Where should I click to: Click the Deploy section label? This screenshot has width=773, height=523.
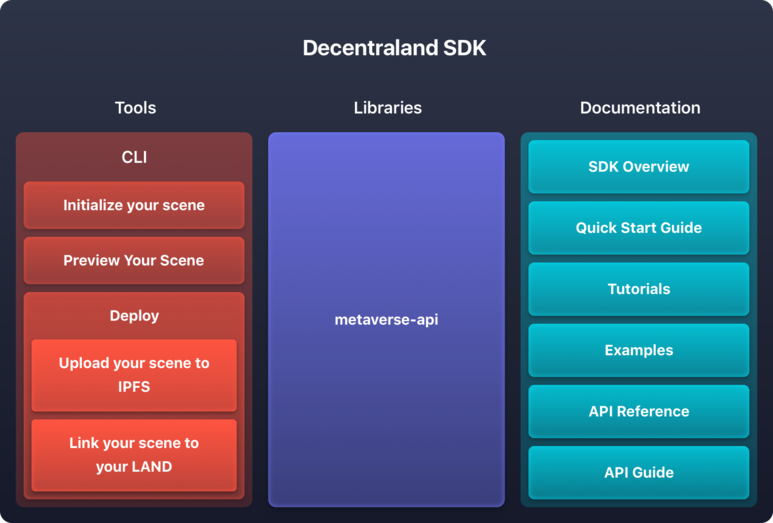(x=134, y=315)
